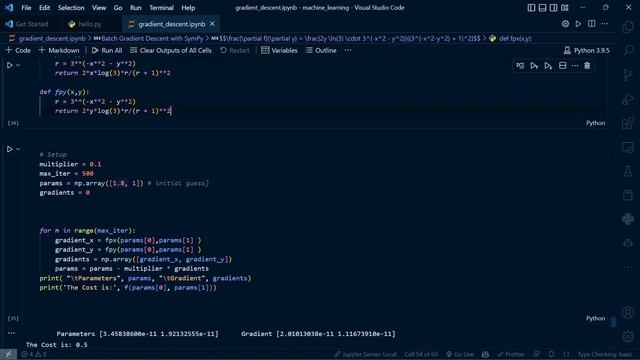Screen dimensions: 640x360
Task: Open editor title gear settings icon
Action: coord(565,24)
